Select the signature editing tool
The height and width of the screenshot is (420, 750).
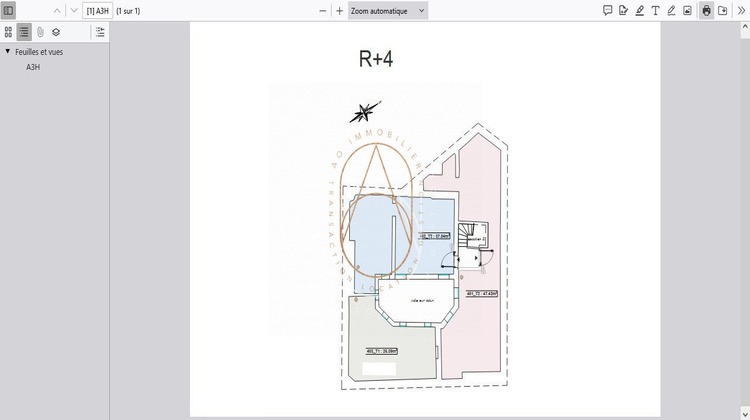pos(623,10)
